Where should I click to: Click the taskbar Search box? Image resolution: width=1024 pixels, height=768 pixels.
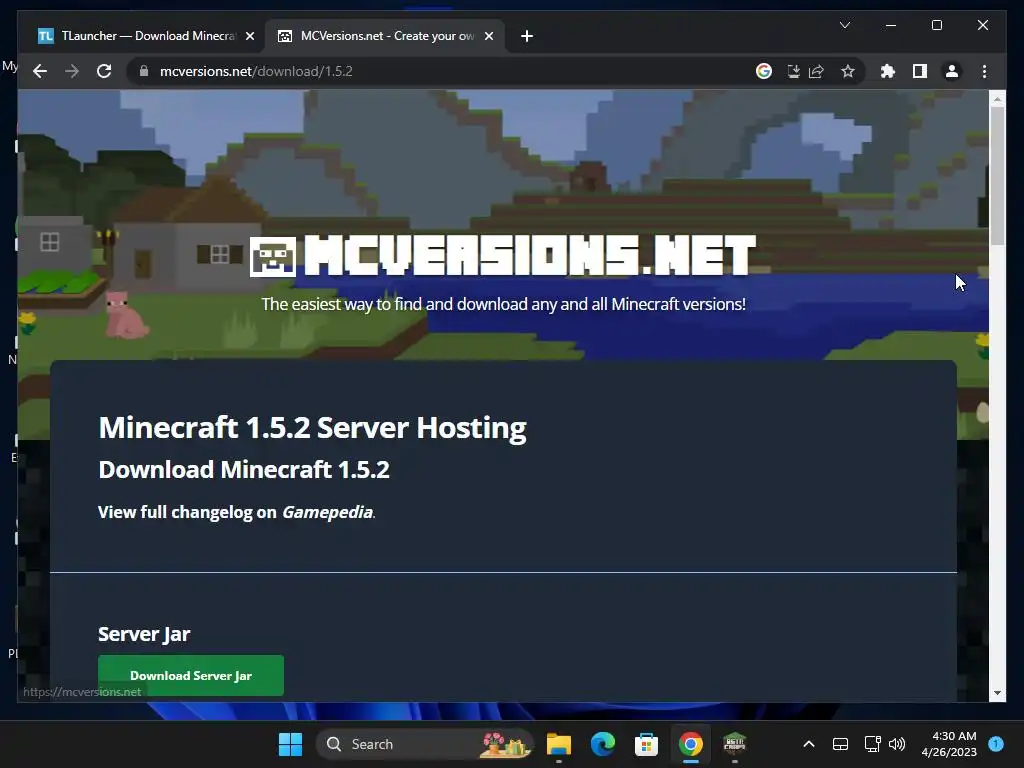424,744
